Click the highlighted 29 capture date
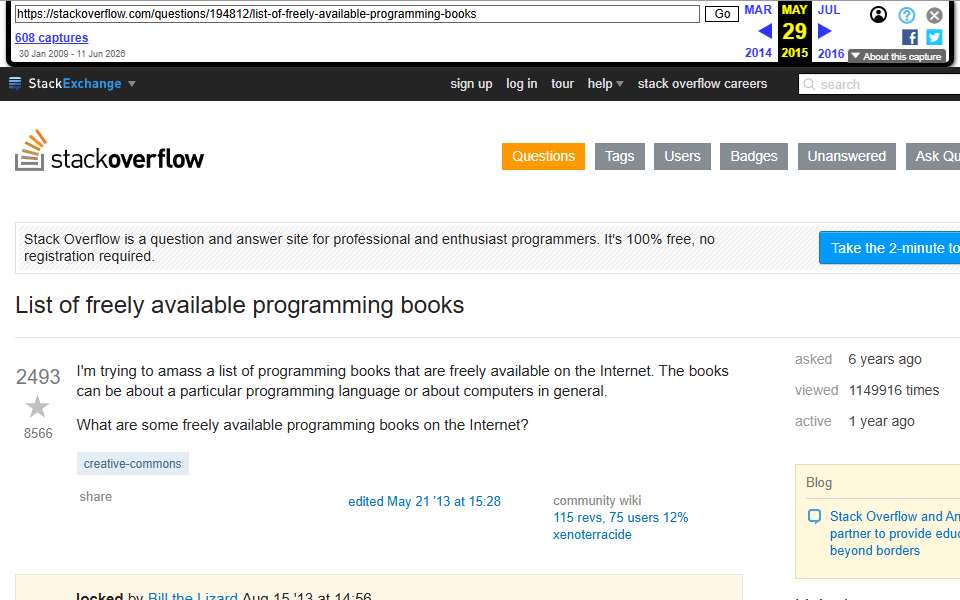 coord(794,31)
